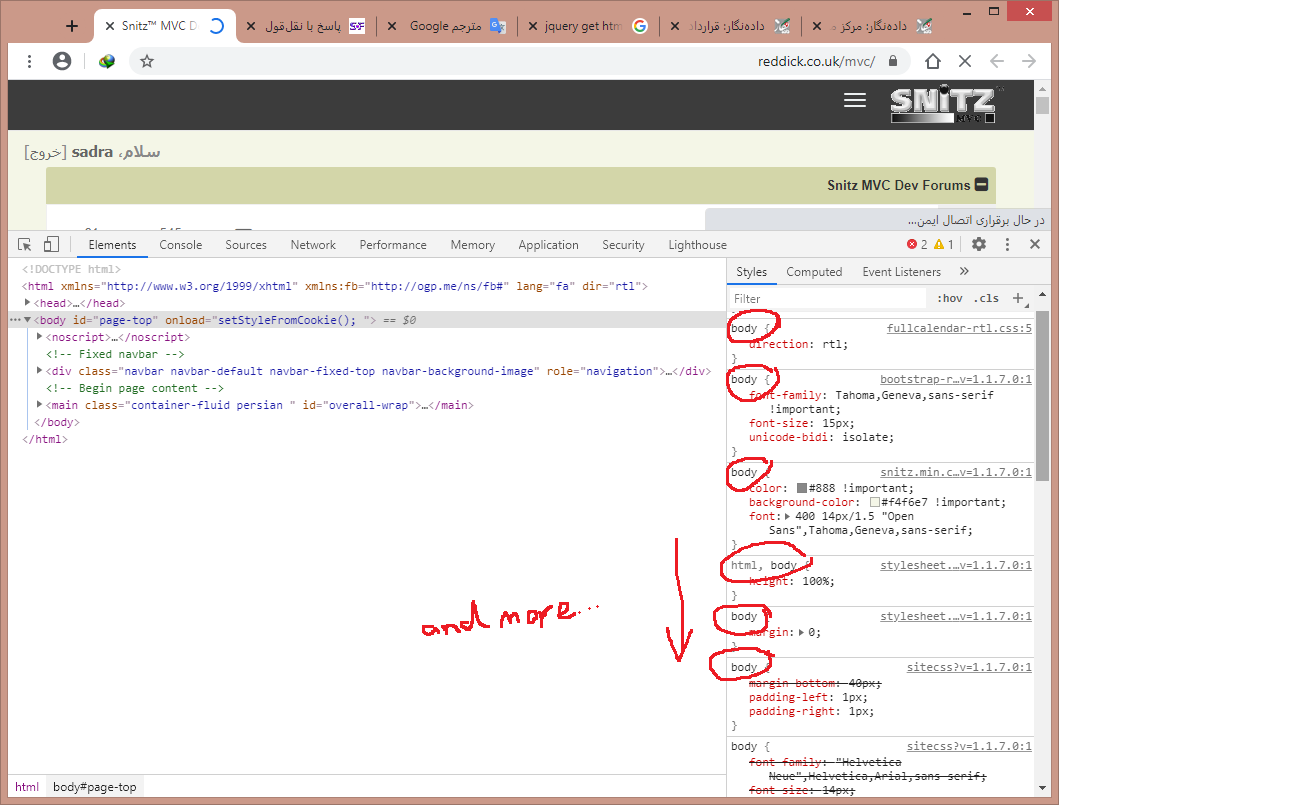Click the browser home icon

point(932,62)
